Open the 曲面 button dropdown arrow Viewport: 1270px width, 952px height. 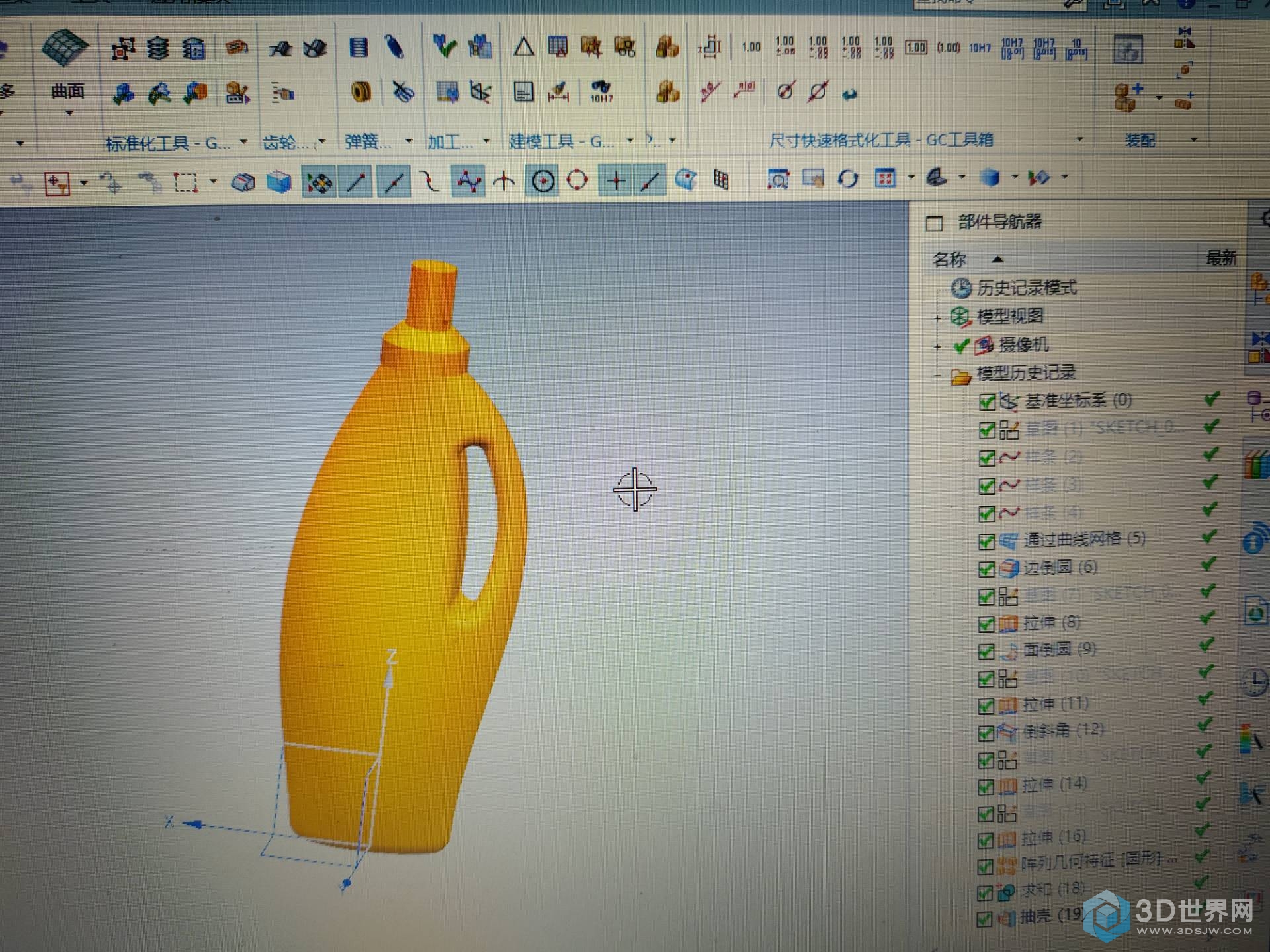coord(69,113)
